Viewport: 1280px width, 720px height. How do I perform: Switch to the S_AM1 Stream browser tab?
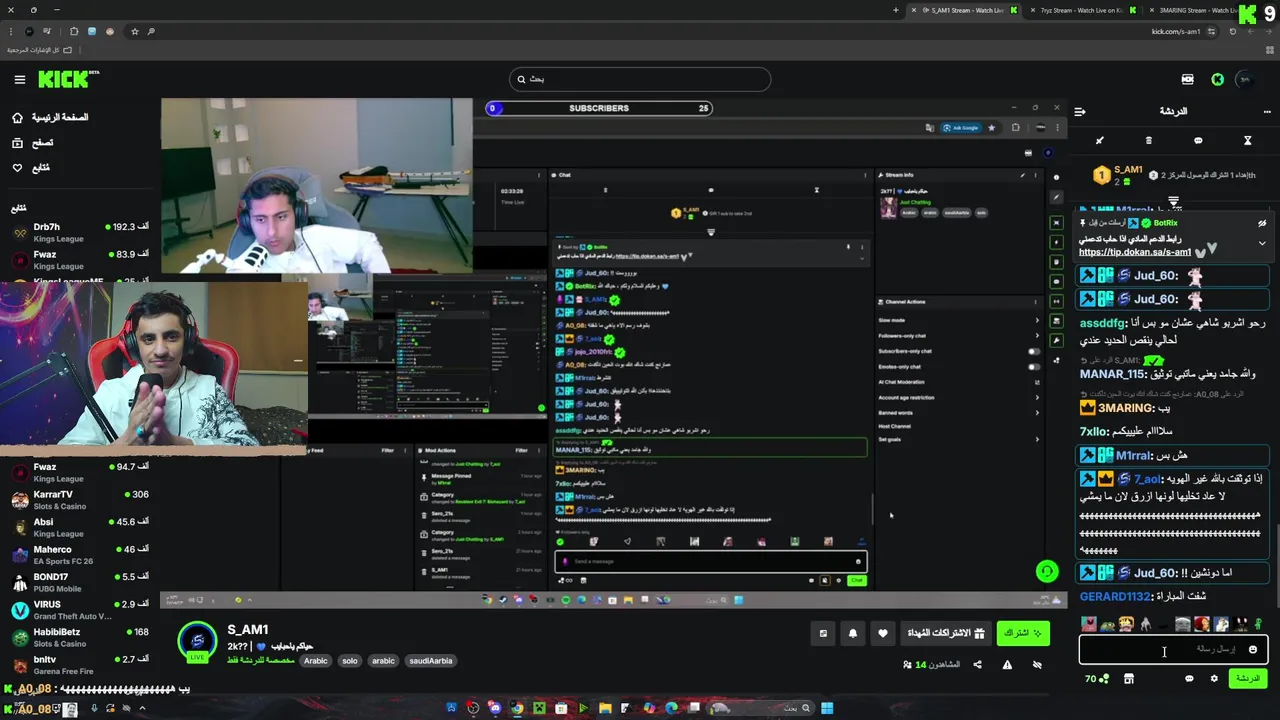click(x=965, y=10)
